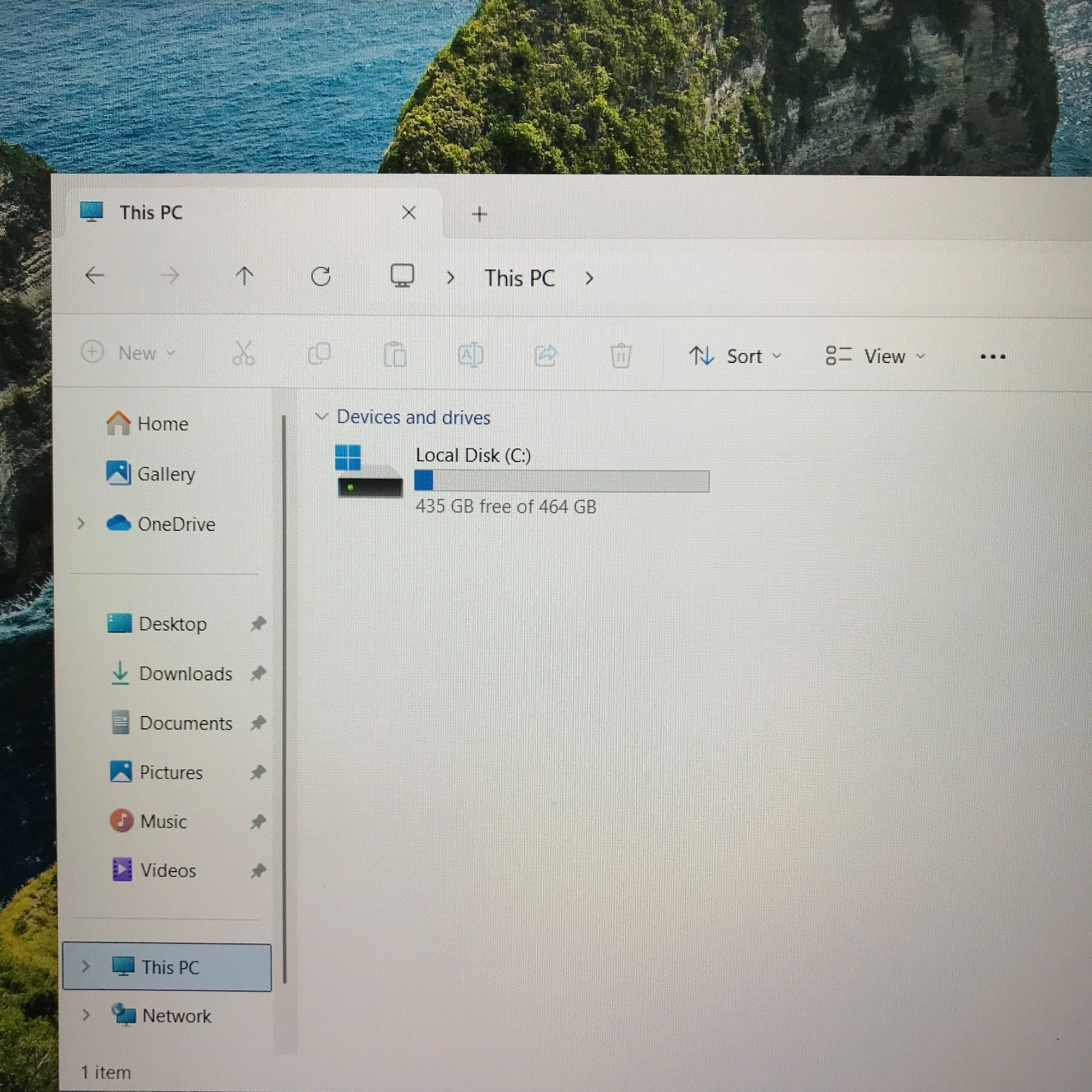Unpin Desktop using its pin icon
Viewport: 1092px width, 1092px height.
click(258, 623)
